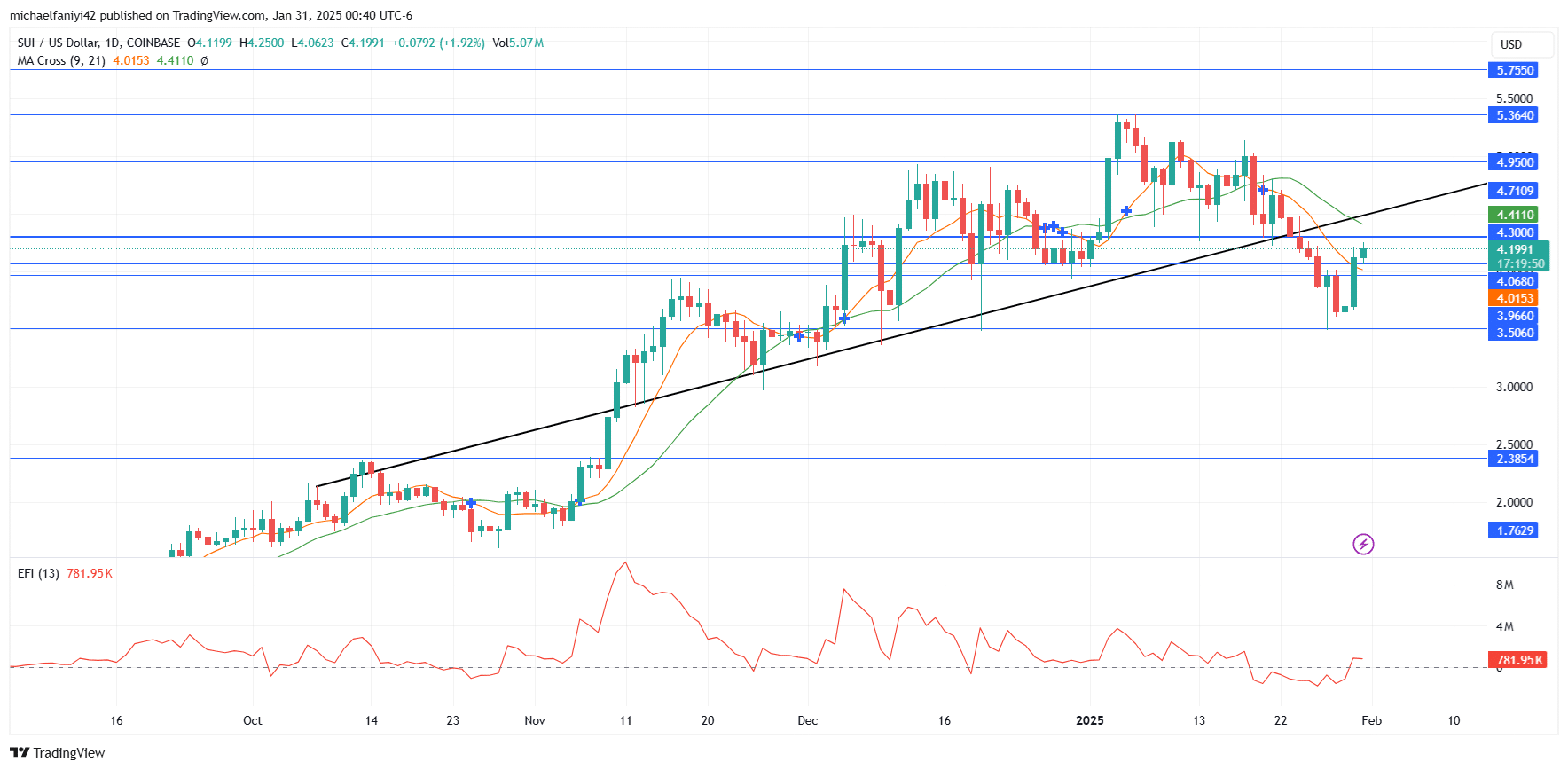Select the 5.7550 price level label
The width and height of the screenshot is (1568, 770).
1515,70
